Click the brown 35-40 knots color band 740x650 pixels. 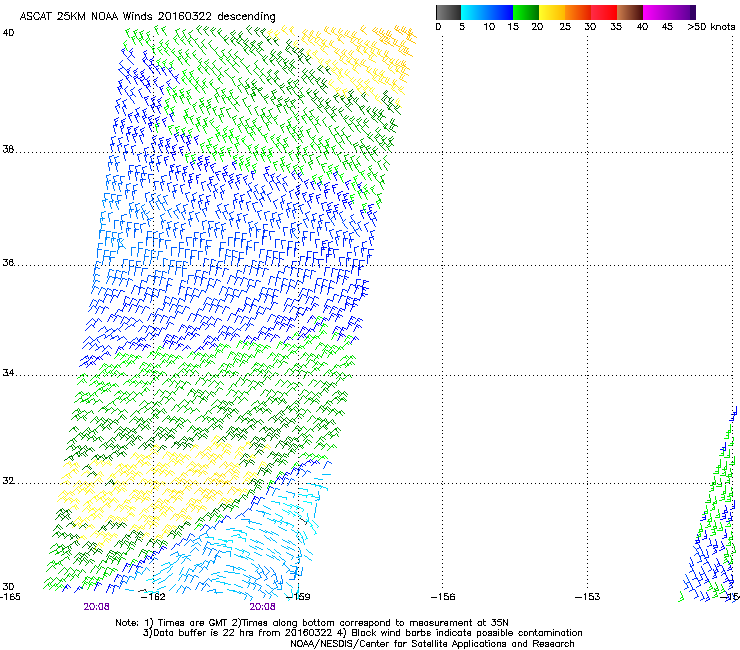pos(630,12)
